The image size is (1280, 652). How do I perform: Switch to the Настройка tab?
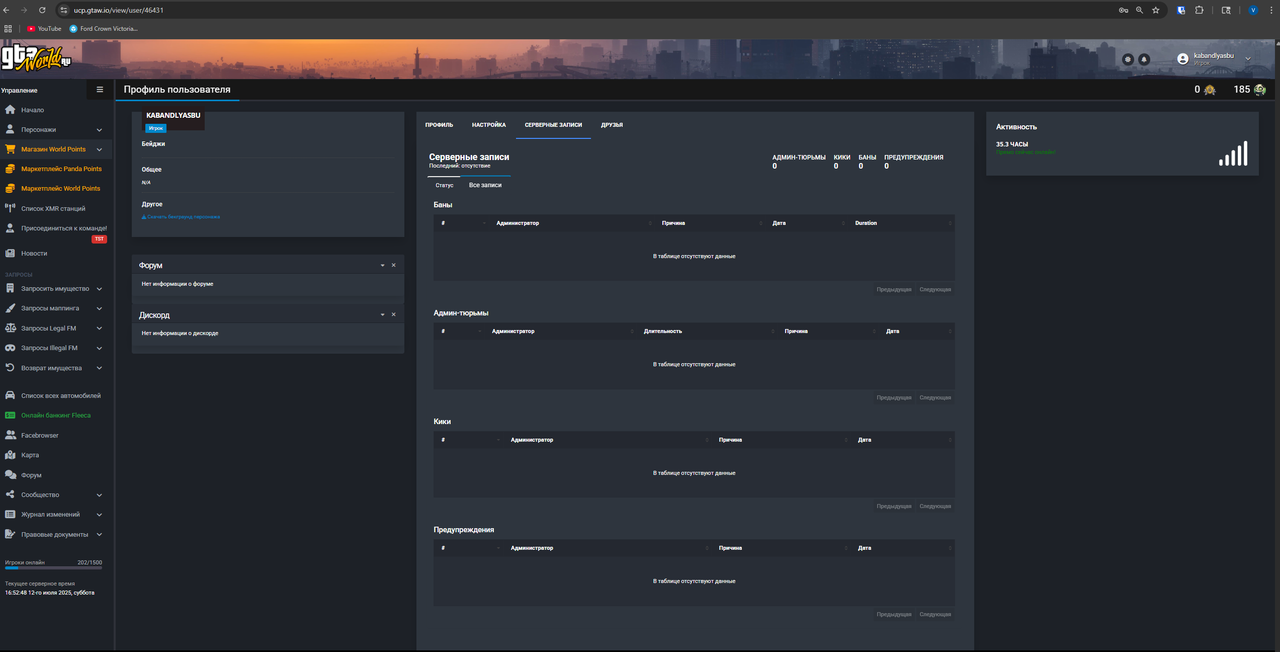point(489,125)
